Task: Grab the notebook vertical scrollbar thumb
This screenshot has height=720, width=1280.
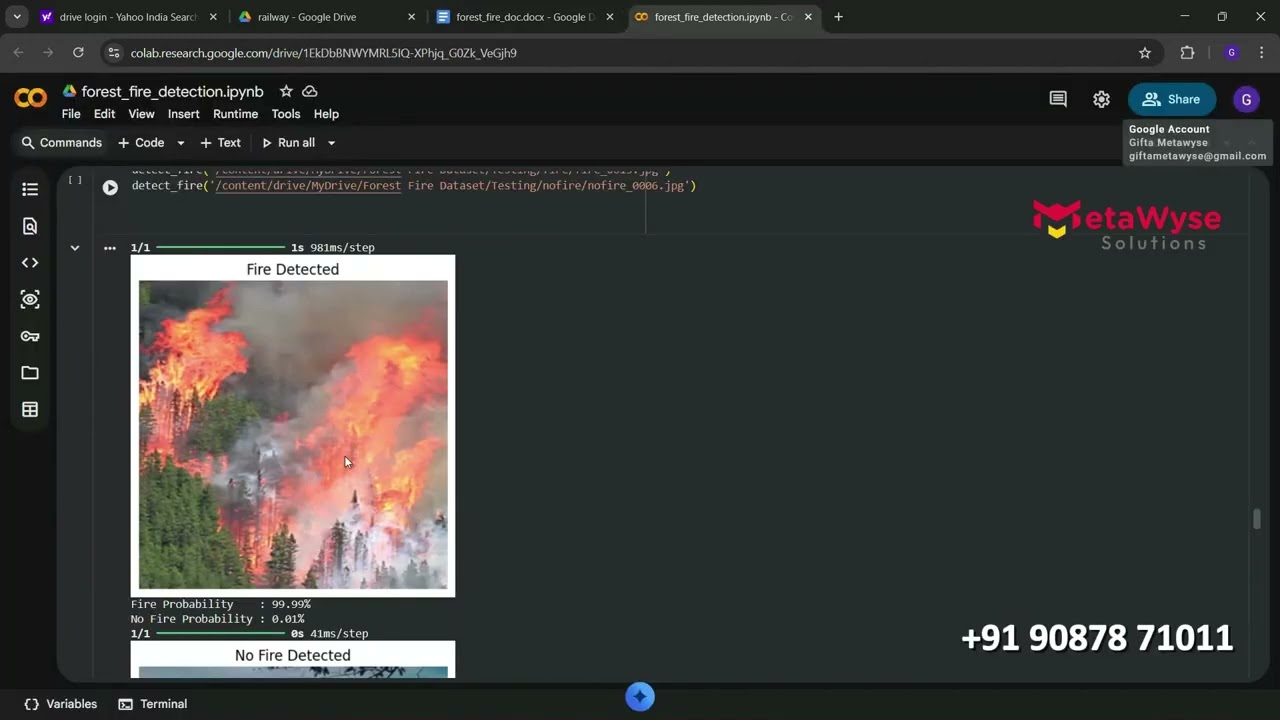Action: 1257,519
